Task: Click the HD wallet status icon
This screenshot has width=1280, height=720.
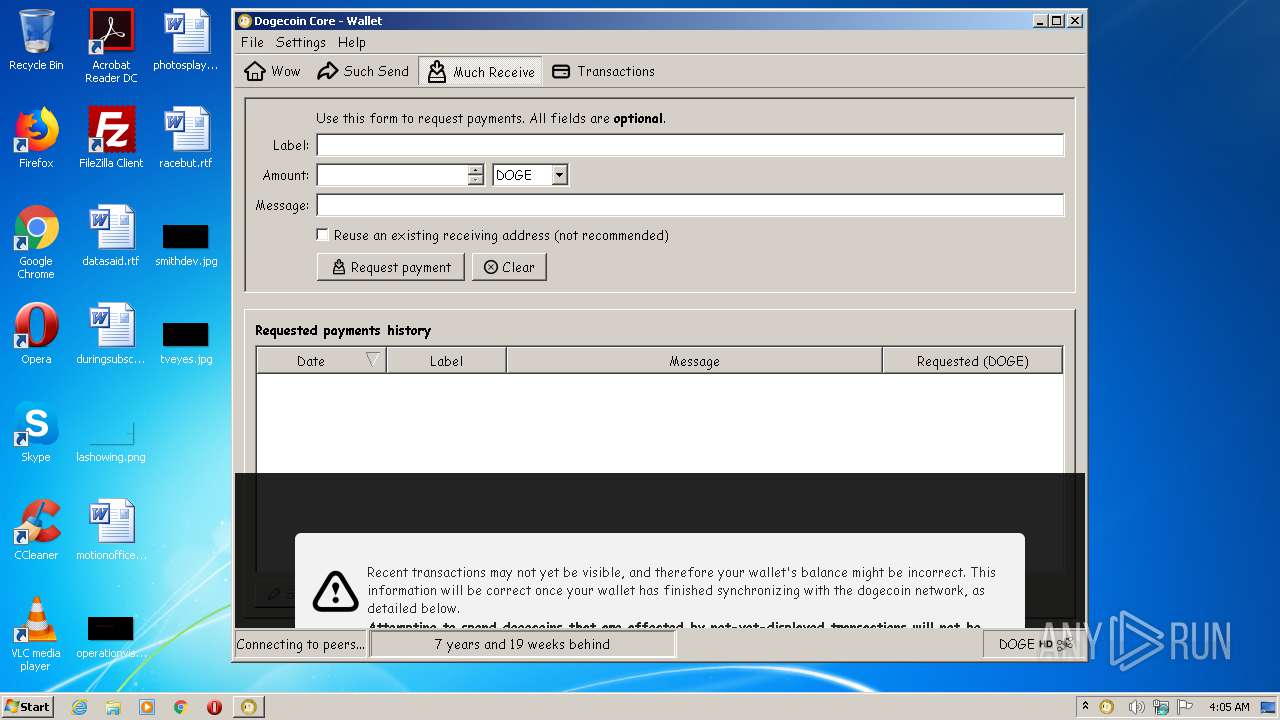Action: (1045, 644)
